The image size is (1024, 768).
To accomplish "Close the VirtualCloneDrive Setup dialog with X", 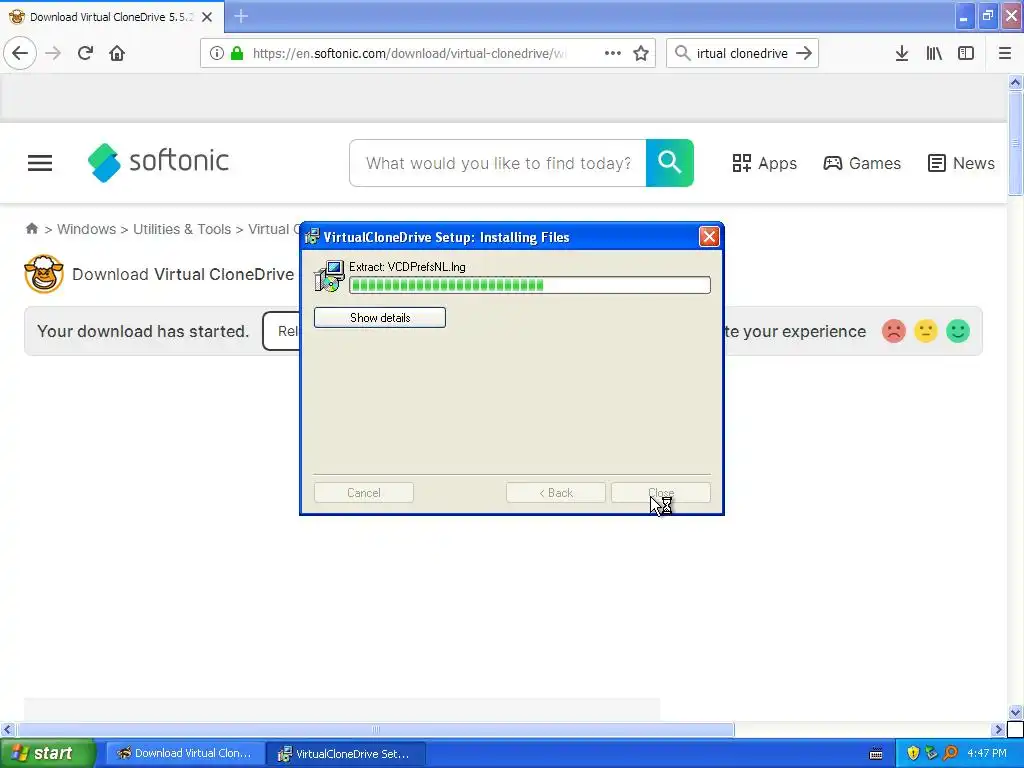I will pyautogui.click(x=709, y=236).
